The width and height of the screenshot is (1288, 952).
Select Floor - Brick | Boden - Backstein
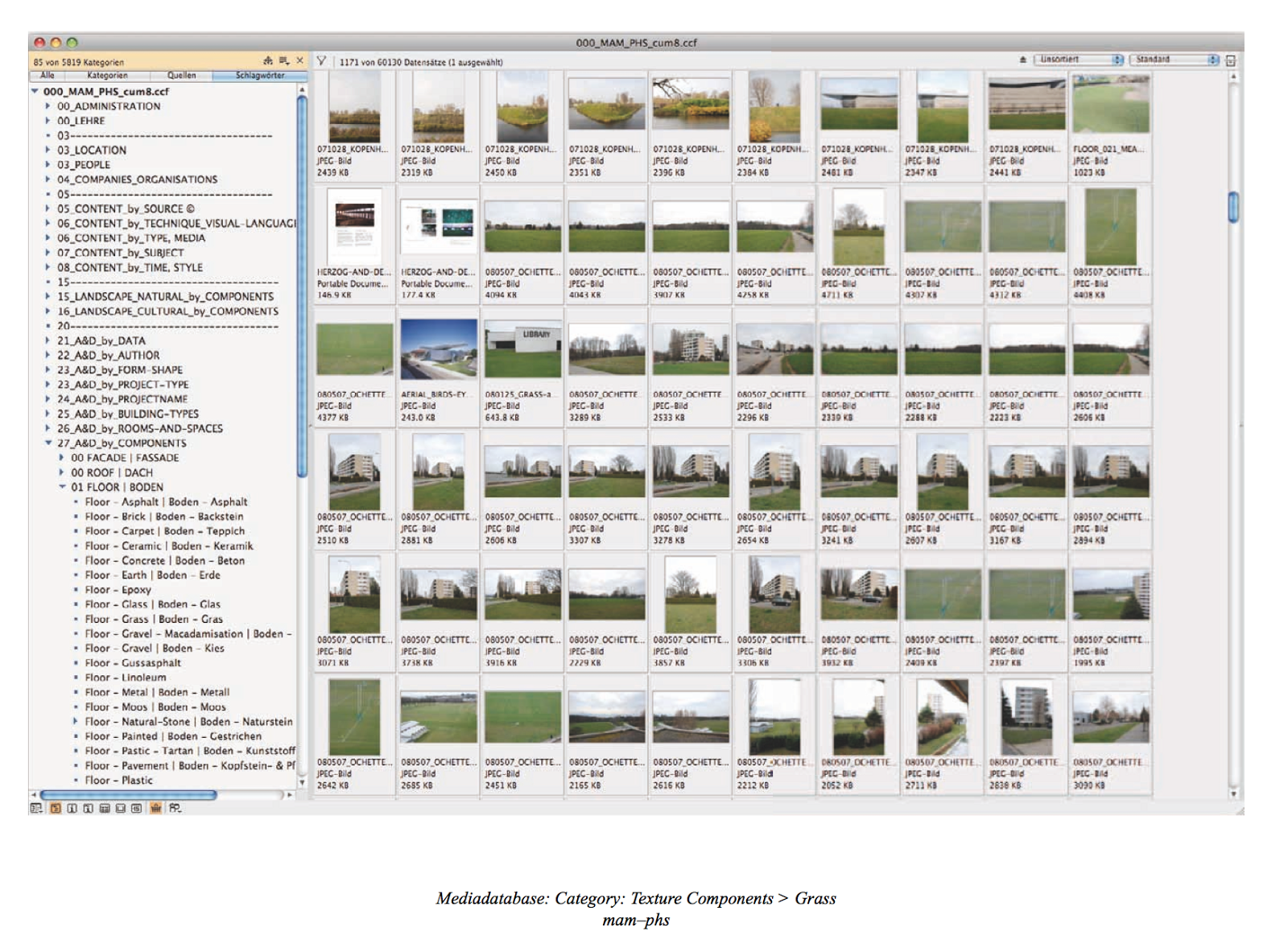pos(164,517)
